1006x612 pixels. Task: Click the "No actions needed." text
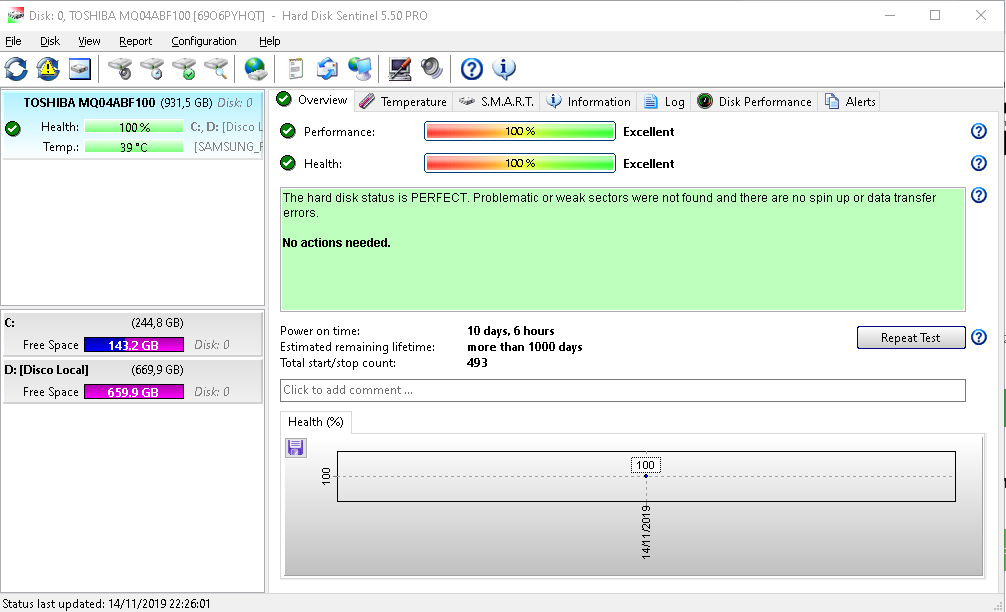(336, 242)
